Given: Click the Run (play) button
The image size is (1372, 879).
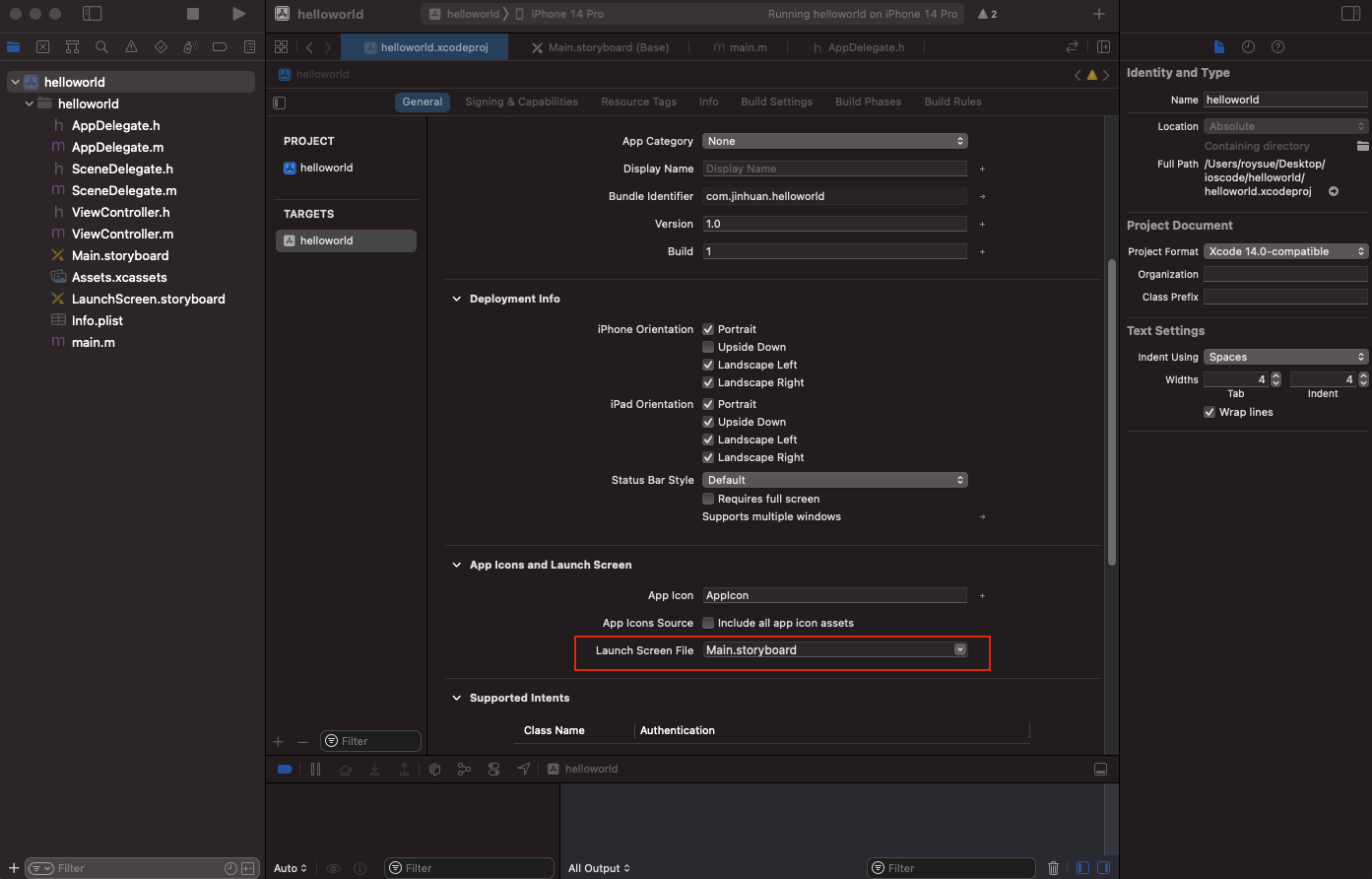Looking at the screenshot, I should pos(238,14).
